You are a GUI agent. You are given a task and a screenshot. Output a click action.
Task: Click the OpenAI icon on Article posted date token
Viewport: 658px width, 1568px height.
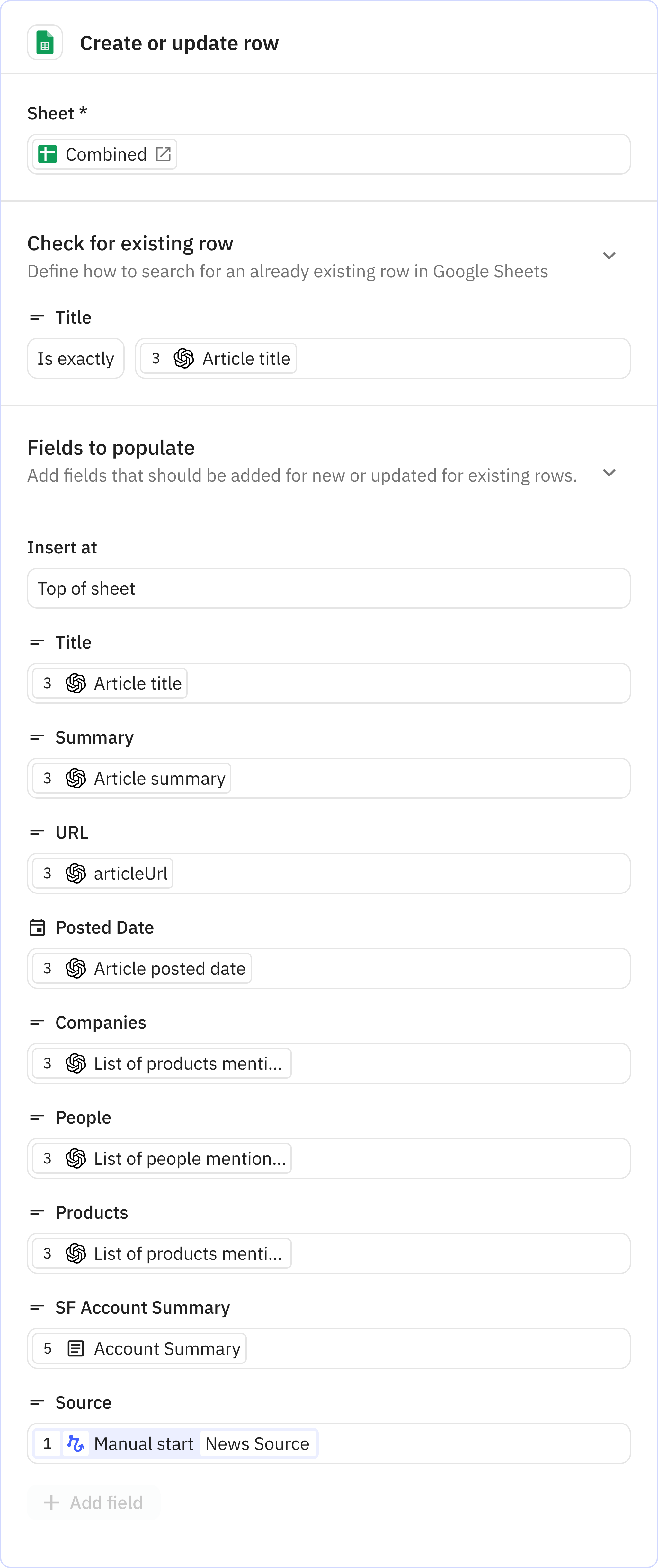pyautogui.click(x=75, y=968)
